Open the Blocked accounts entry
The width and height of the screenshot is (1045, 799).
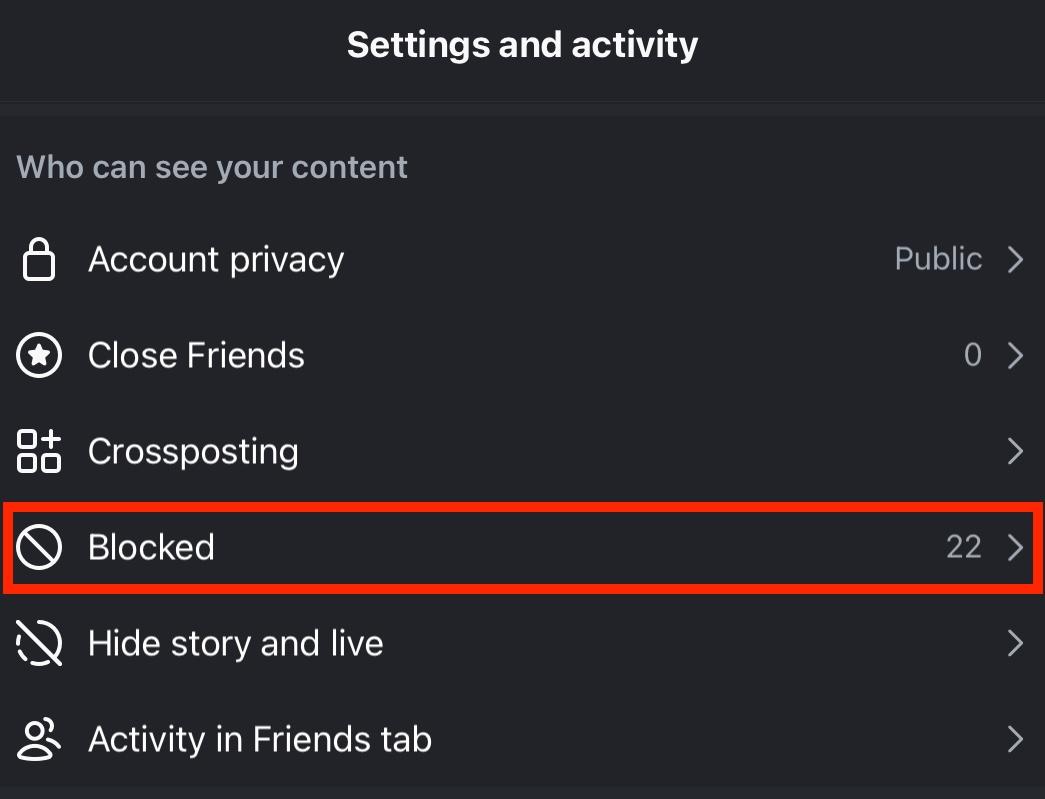click(151, 547)
